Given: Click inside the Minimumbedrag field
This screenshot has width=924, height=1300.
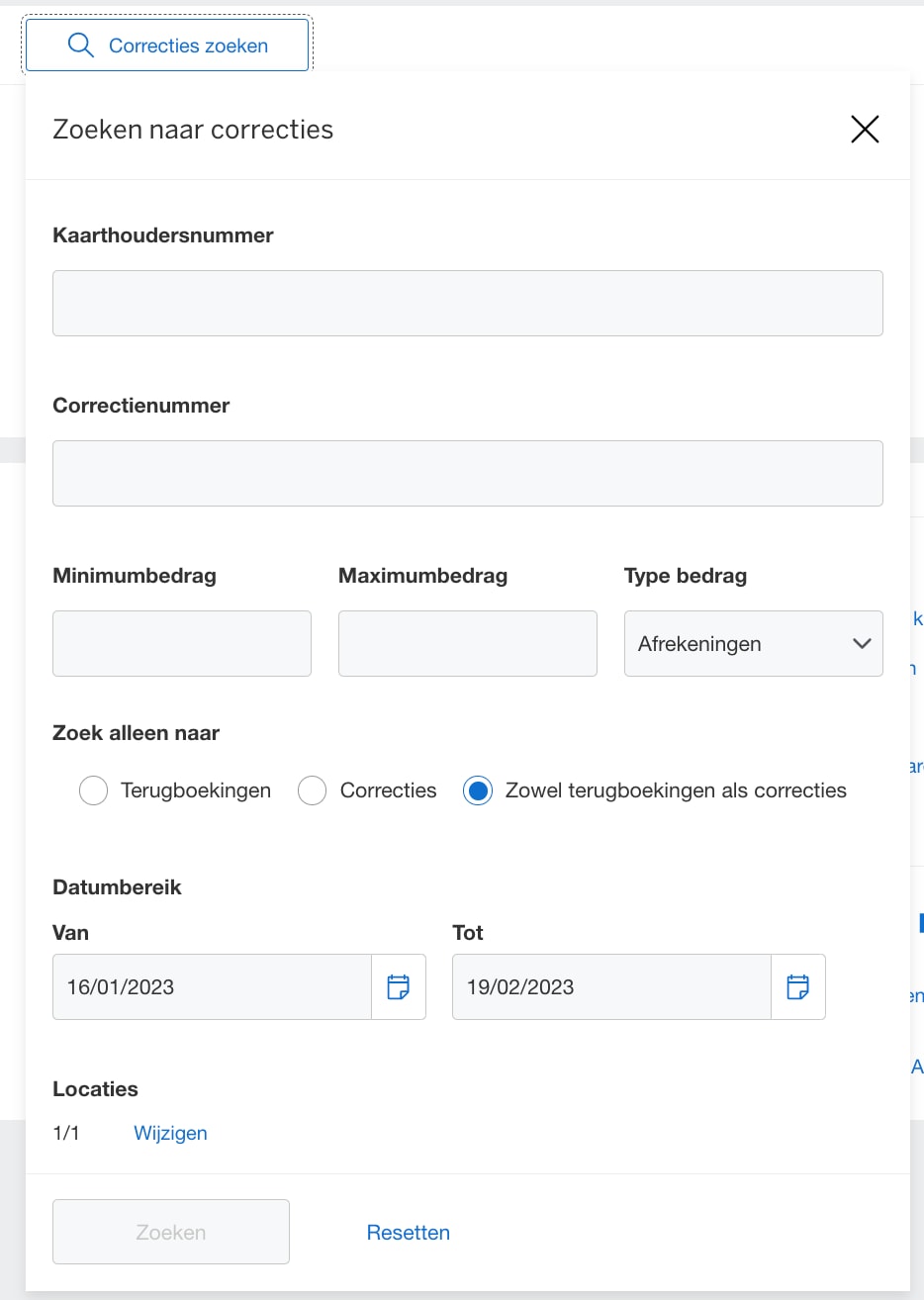Looking at the screenshot, I should pyautogui.click(x=181, y=643).
